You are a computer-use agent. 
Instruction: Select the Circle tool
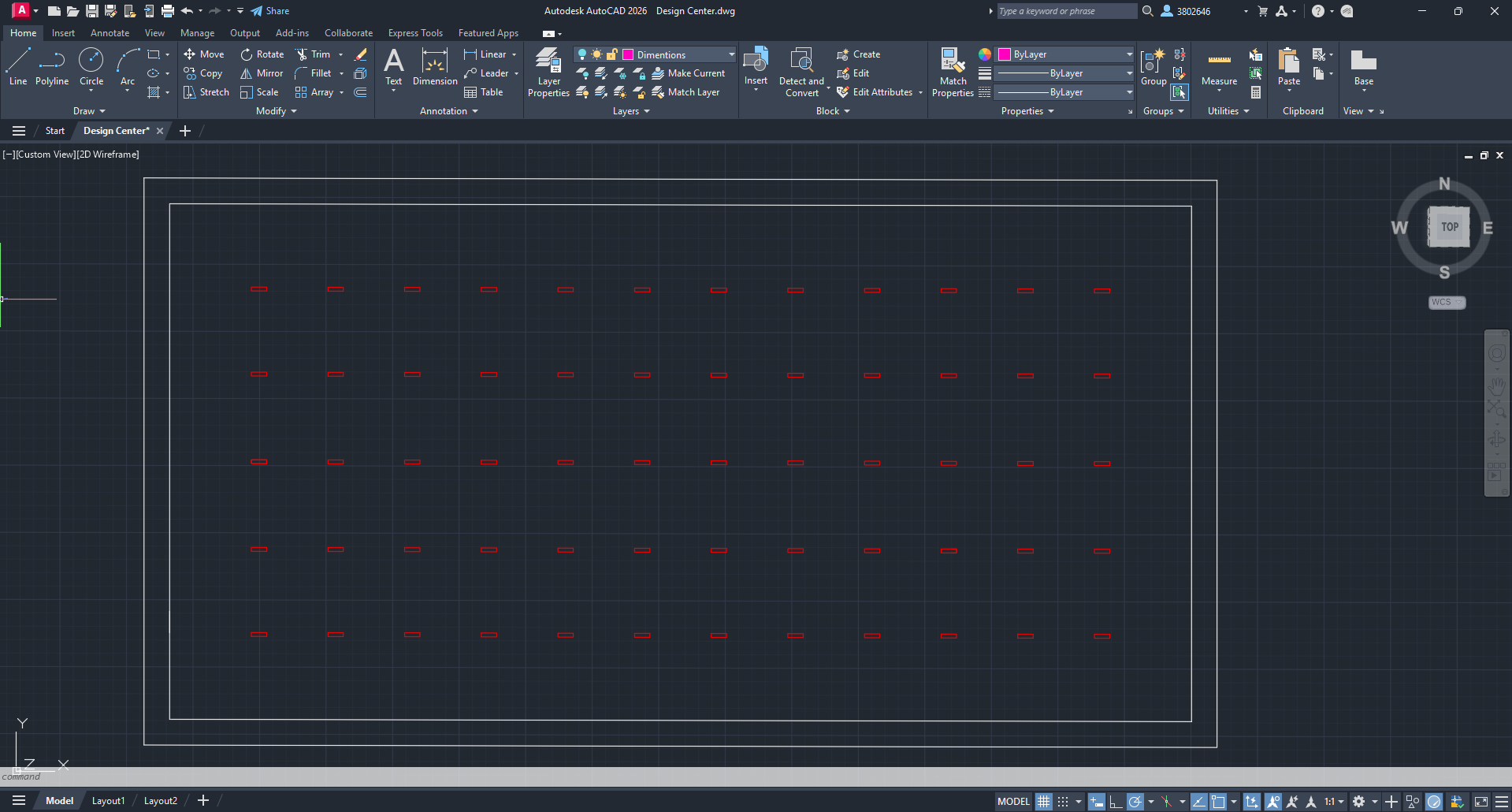pyautogui.click(x=91, y=66)
